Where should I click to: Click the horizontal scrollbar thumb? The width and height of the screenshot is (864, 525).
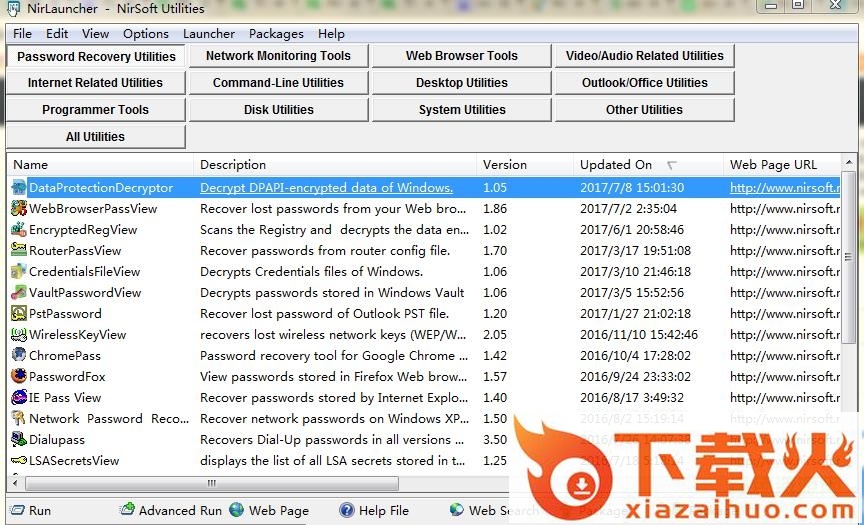(x=212, y=483)
